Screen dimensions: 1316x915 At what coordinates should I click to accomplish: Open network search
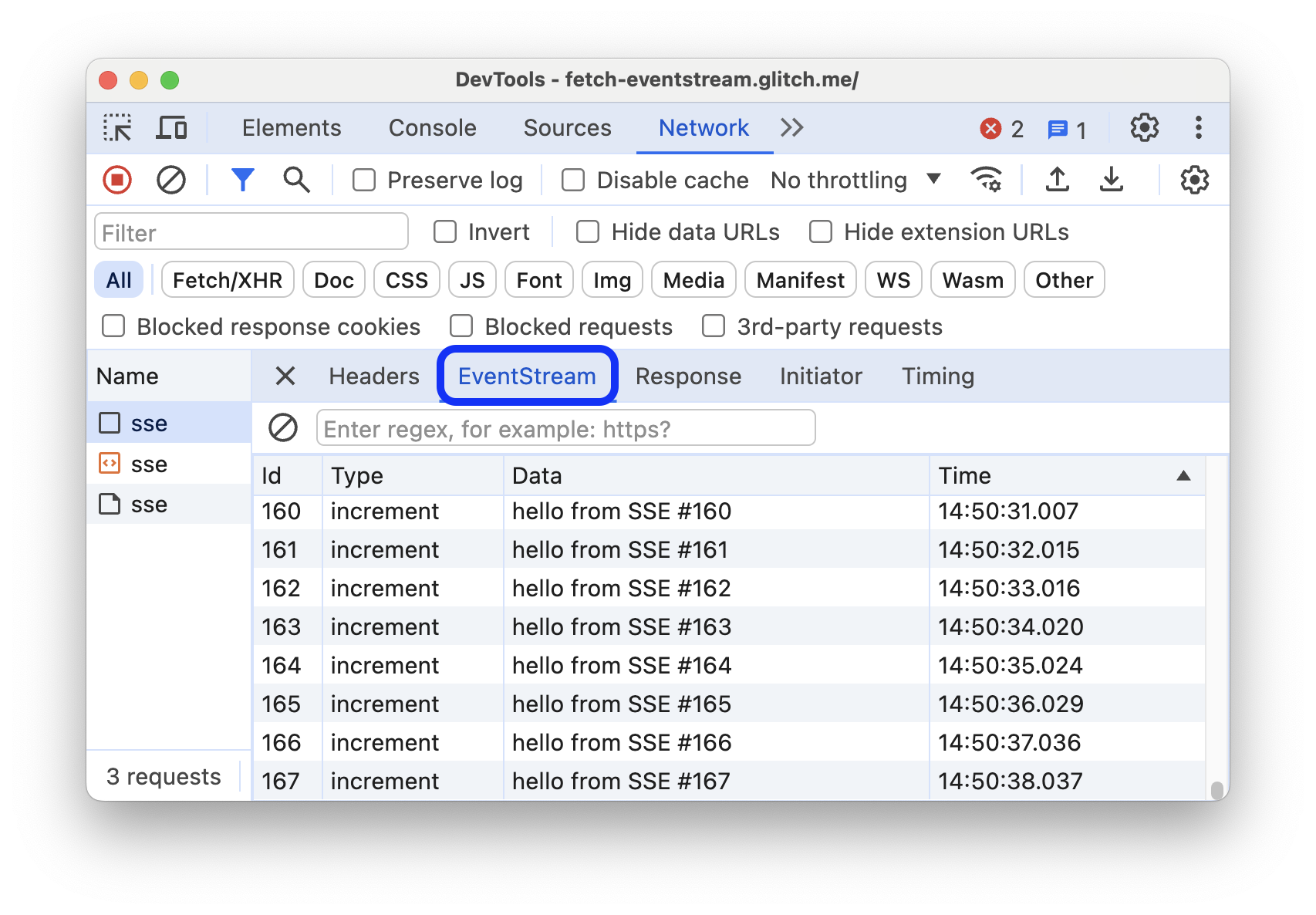[295, 180]
